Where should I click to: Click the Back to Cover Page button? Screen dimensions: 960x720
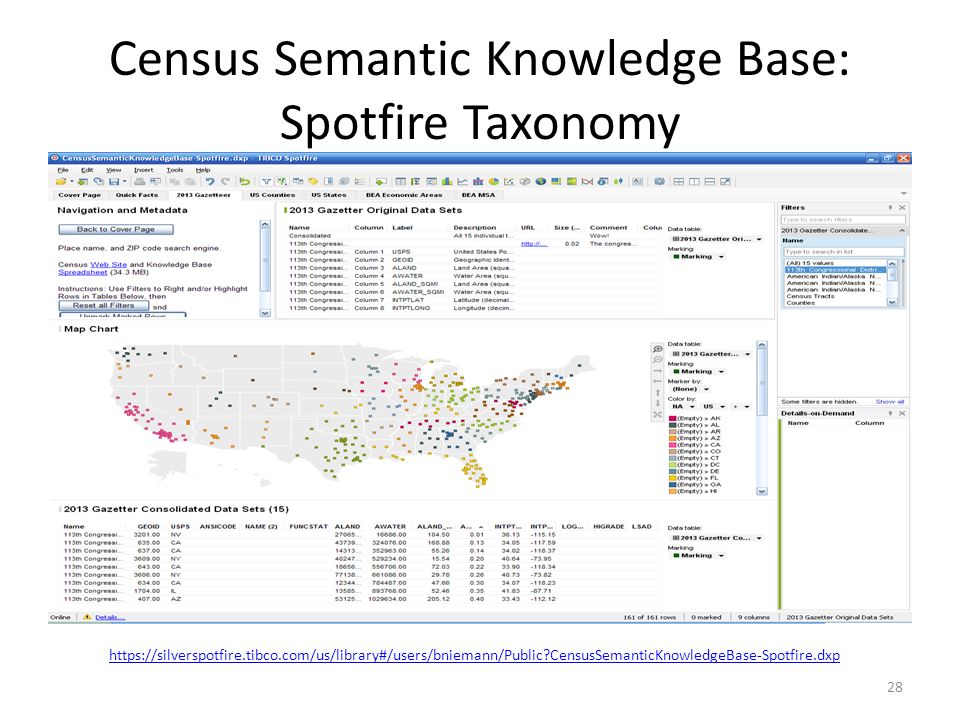coord(116,229)
